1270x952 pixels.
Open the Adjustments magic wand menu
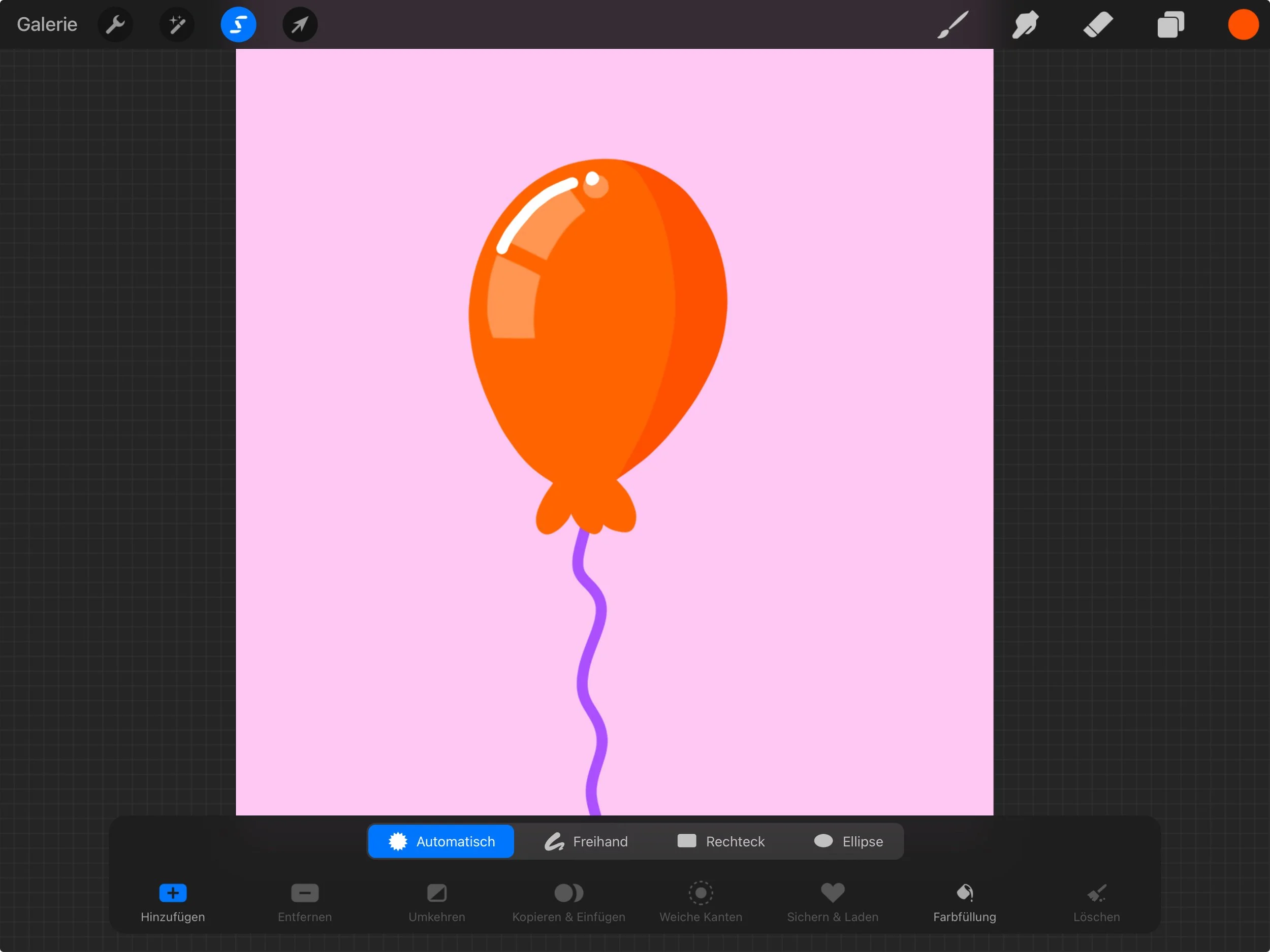click(x=177, y=25)
